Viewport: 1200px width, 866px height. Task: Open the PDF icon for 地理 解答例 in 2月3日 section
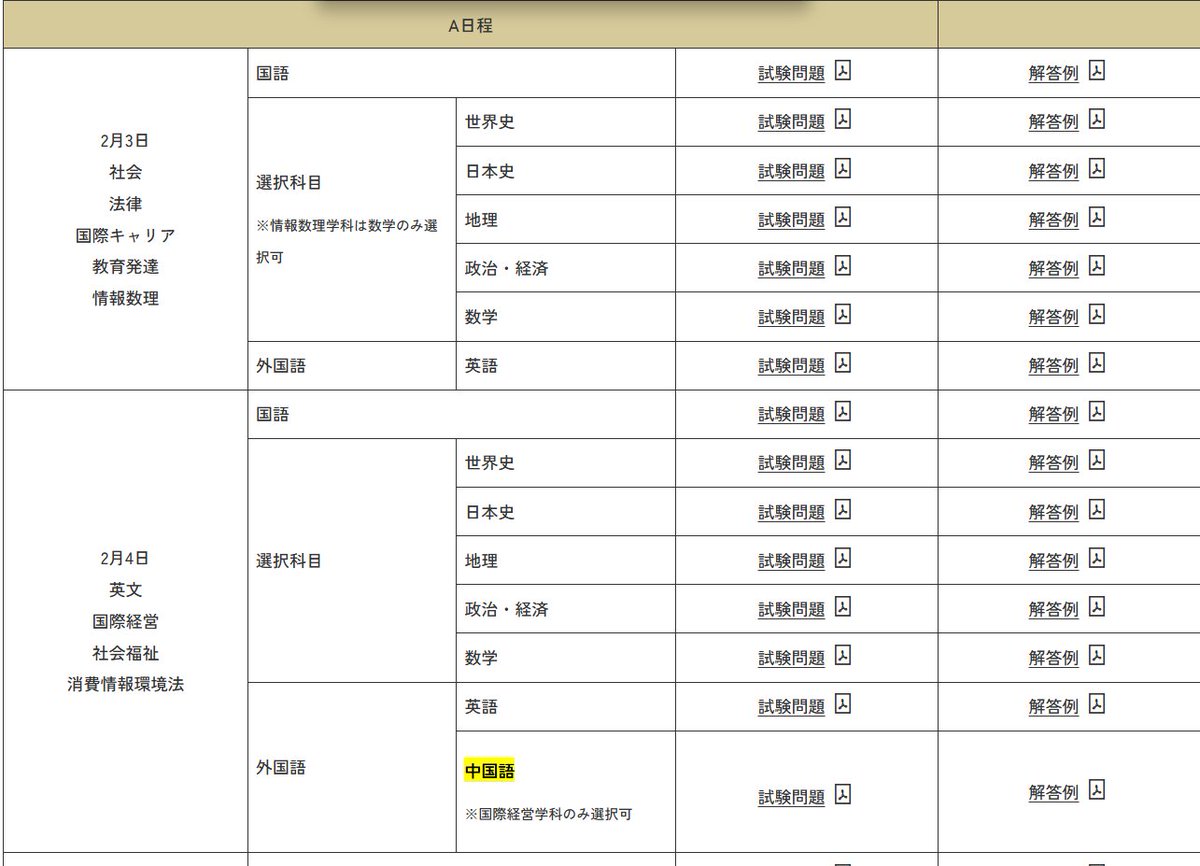tap(1098, 219)
